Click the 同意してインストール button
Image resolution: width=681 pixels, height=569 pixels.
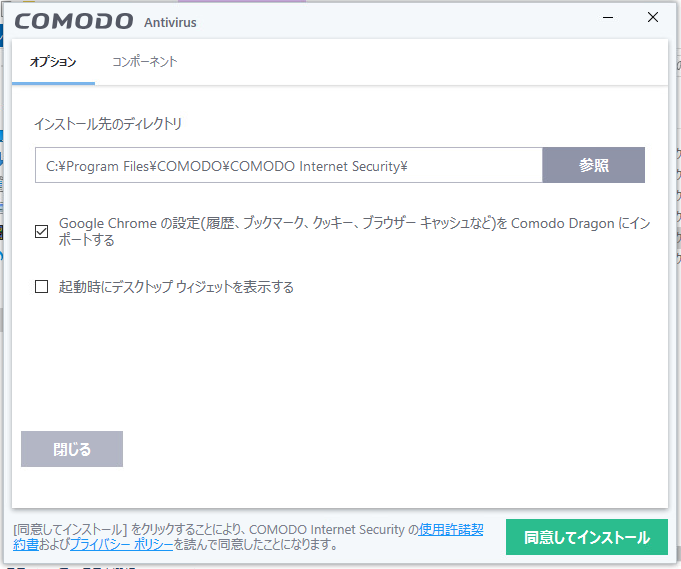[x=587, y=537]
